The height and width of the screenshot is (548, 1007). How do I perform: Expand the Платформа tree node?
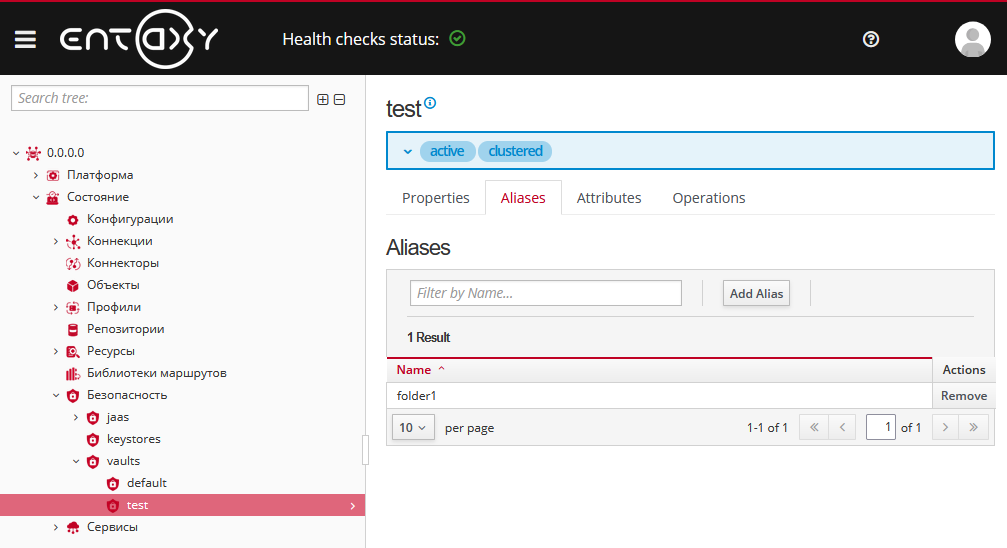[x=36, y=175]
